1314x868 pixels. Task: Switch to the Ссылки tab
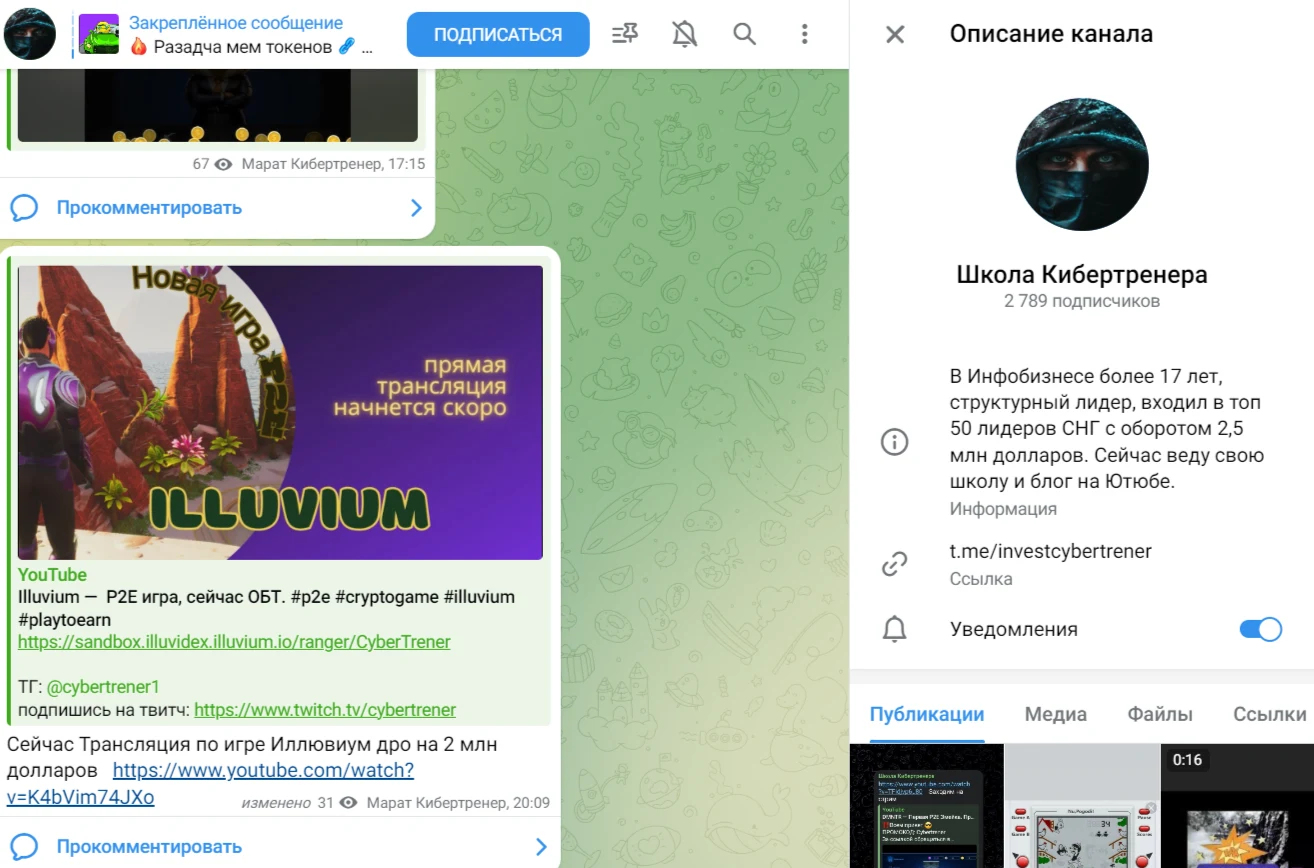click(1270, 714)
